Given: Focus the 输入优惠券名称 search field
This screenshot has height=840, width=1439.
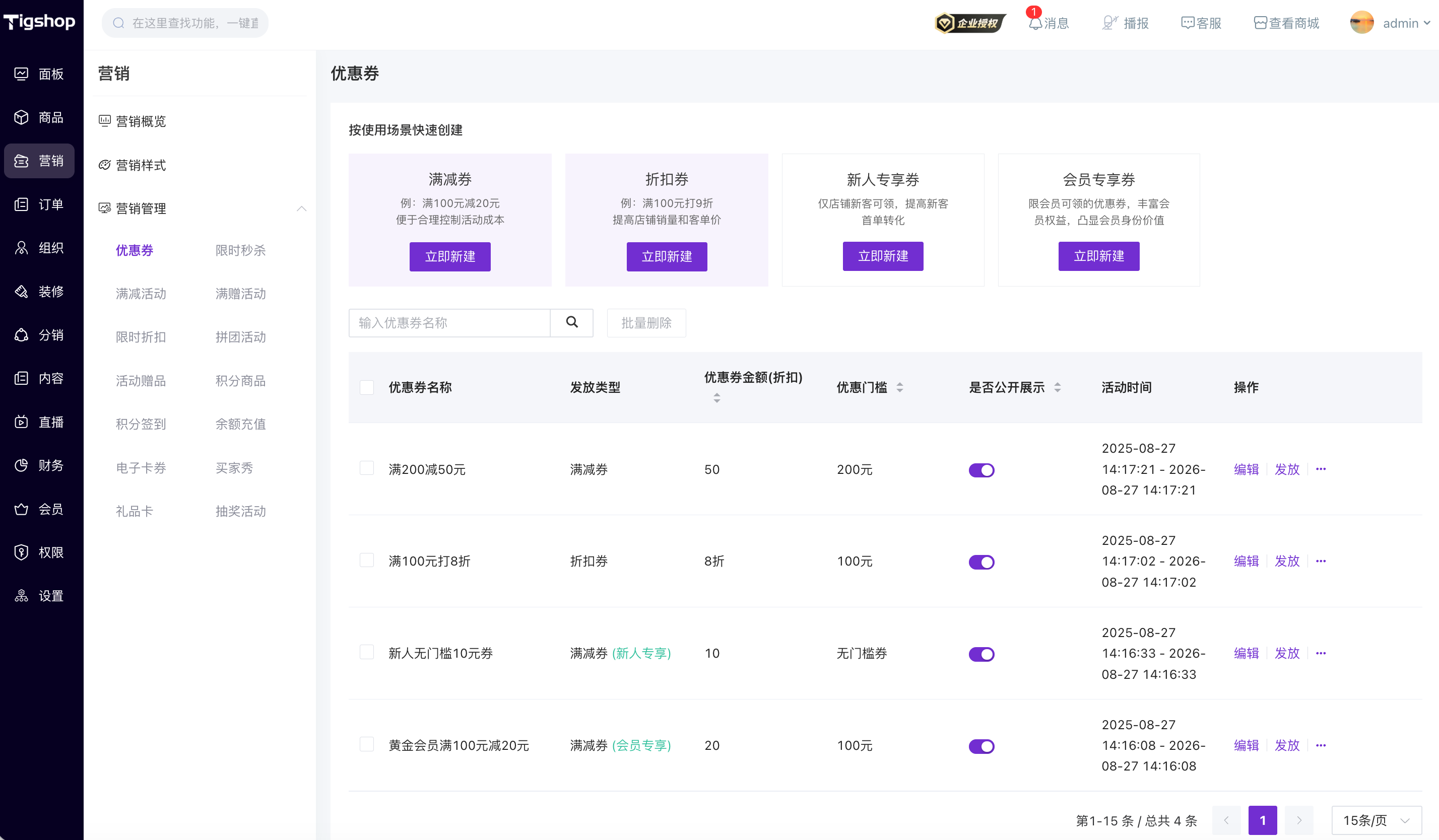Looking at the screenshot, I should [449, 323].
